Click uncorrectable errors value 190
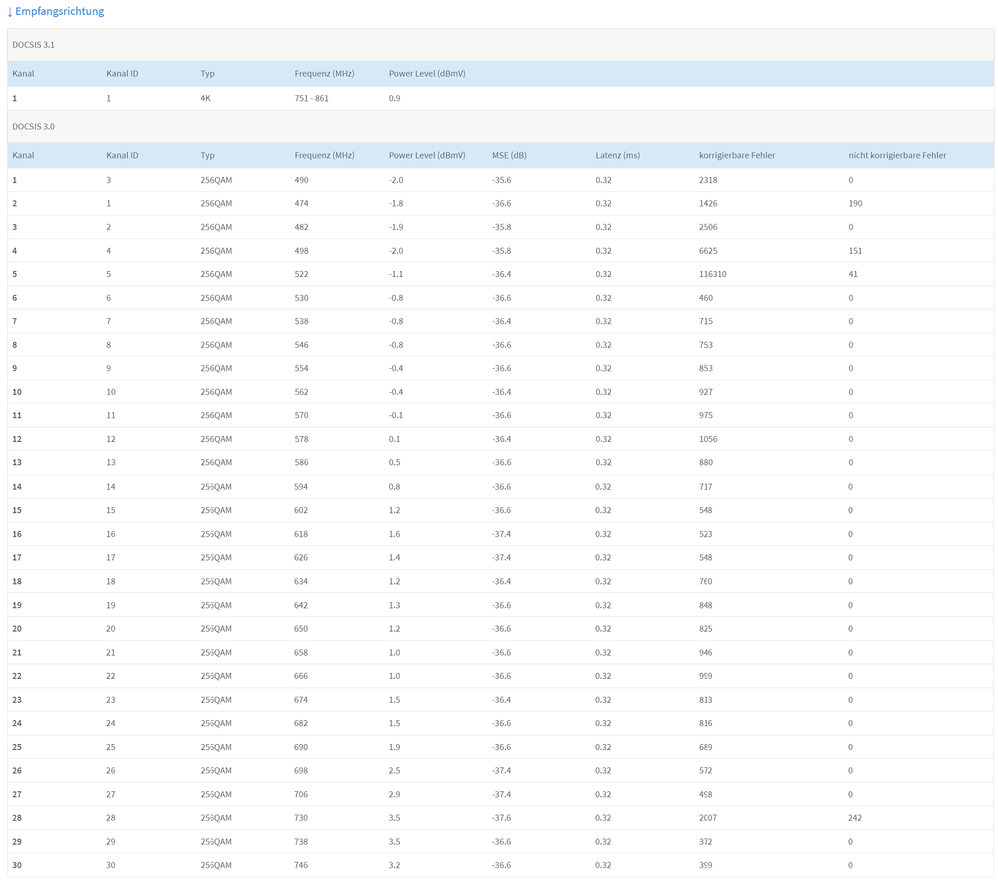The image size is (998, 880). [x=855, y=204]
